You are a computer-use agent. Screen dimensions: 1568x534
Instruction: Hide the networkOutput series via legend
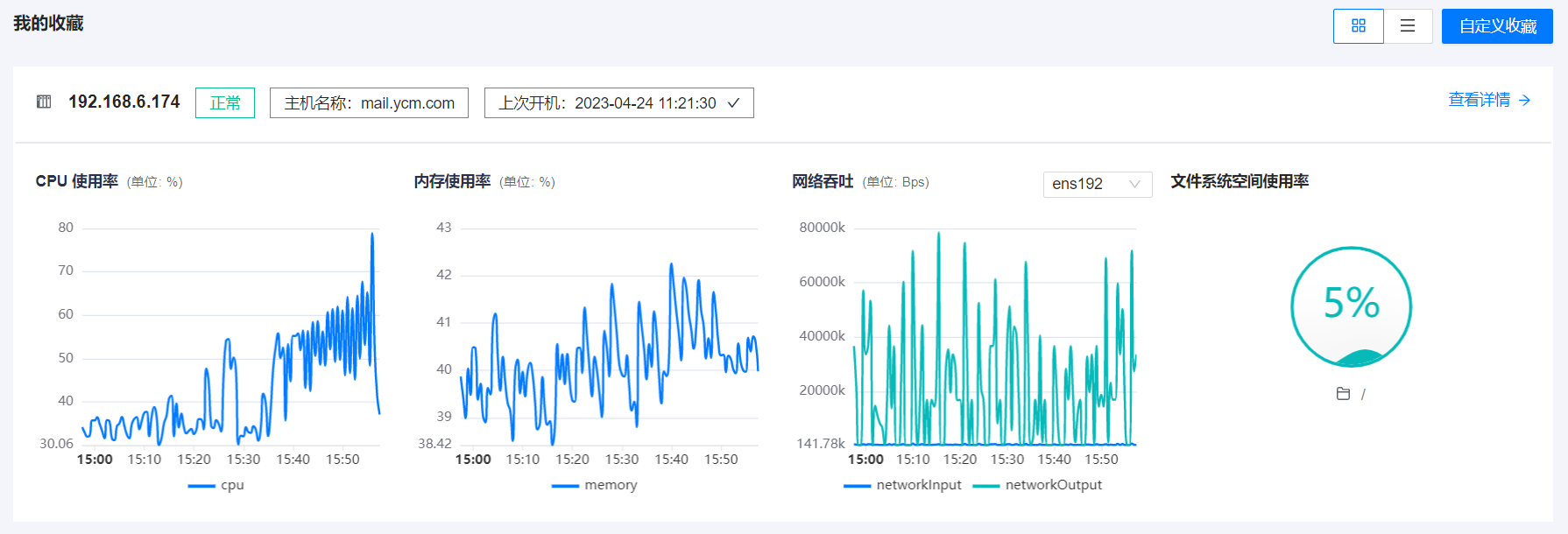(1037, 485)
